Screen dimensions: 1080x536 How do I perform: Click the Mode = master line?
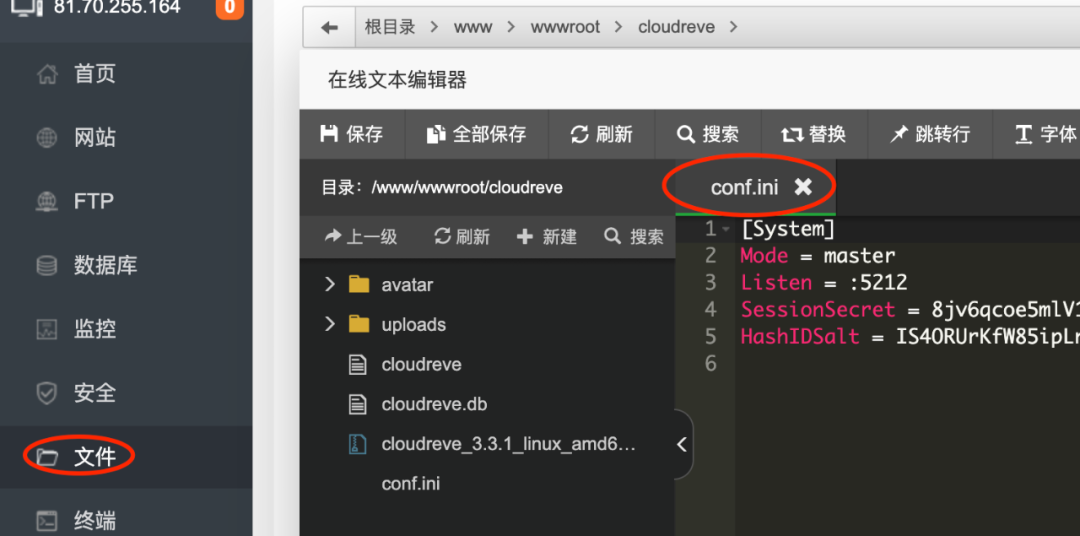click(x=818, y=256)
